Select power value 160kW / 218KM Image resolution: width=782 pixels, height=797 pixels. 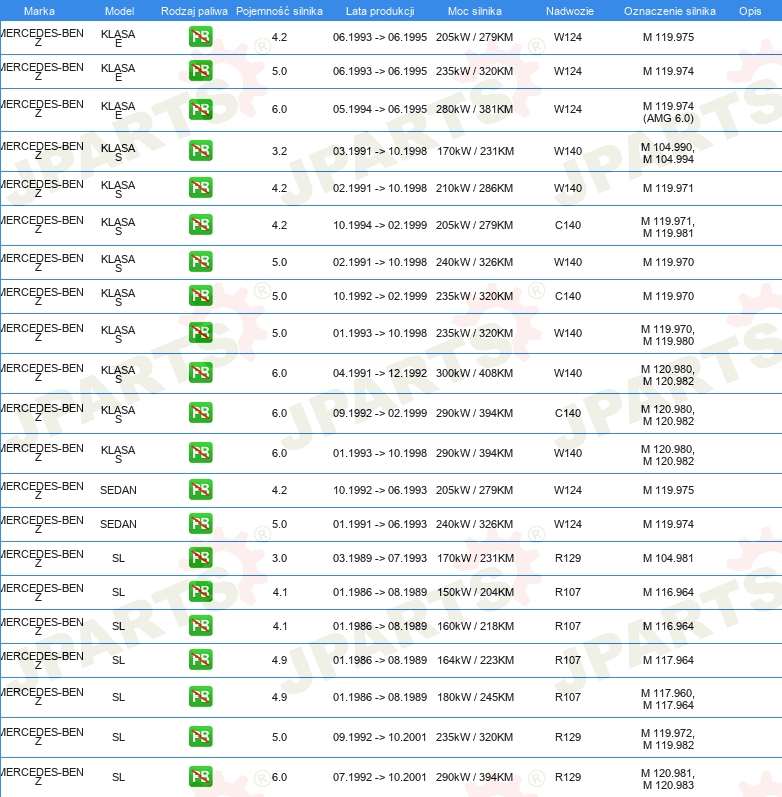coord(475,626)
